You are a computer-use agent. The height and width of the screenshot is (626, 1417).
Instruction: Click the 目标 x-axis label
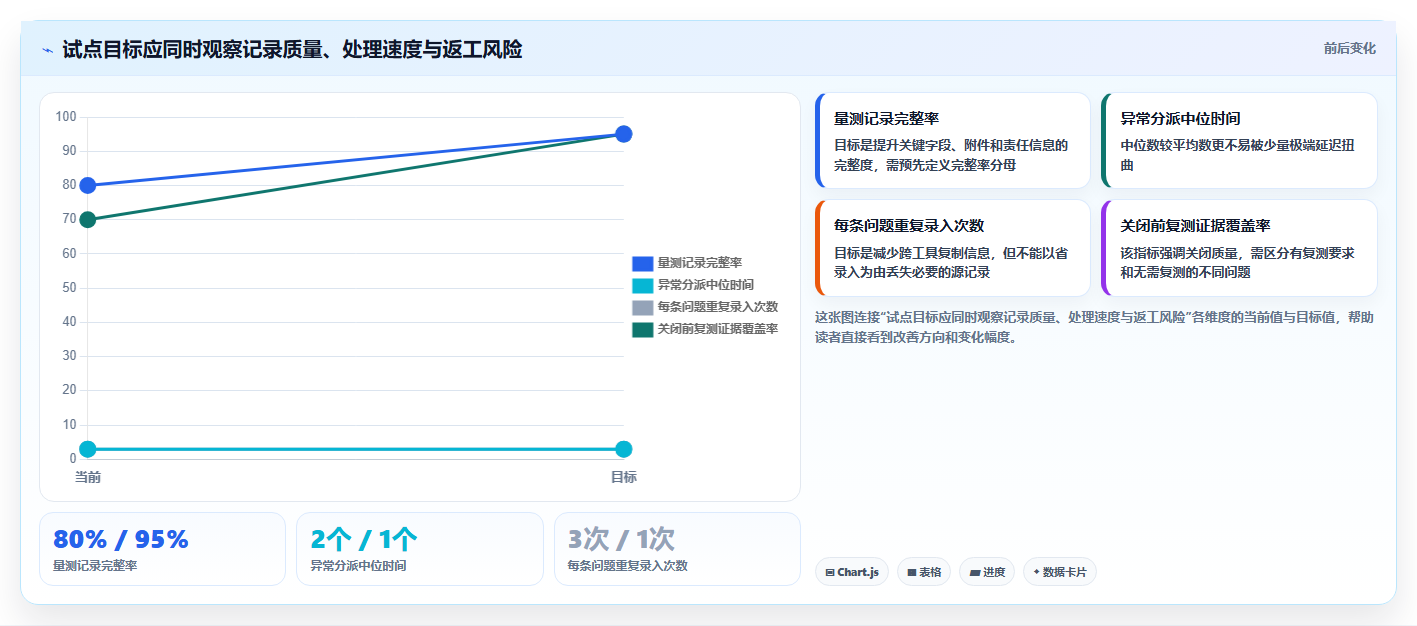623,477
